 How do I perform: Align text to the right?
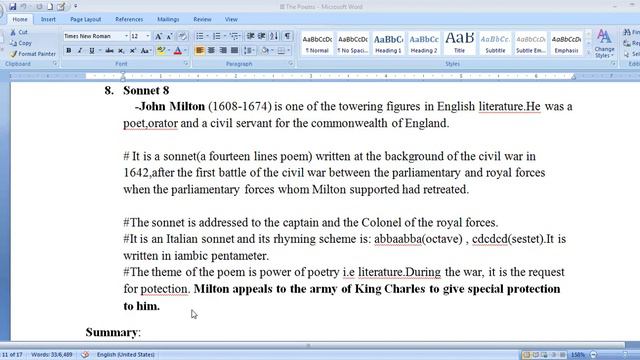click(223, 51)
